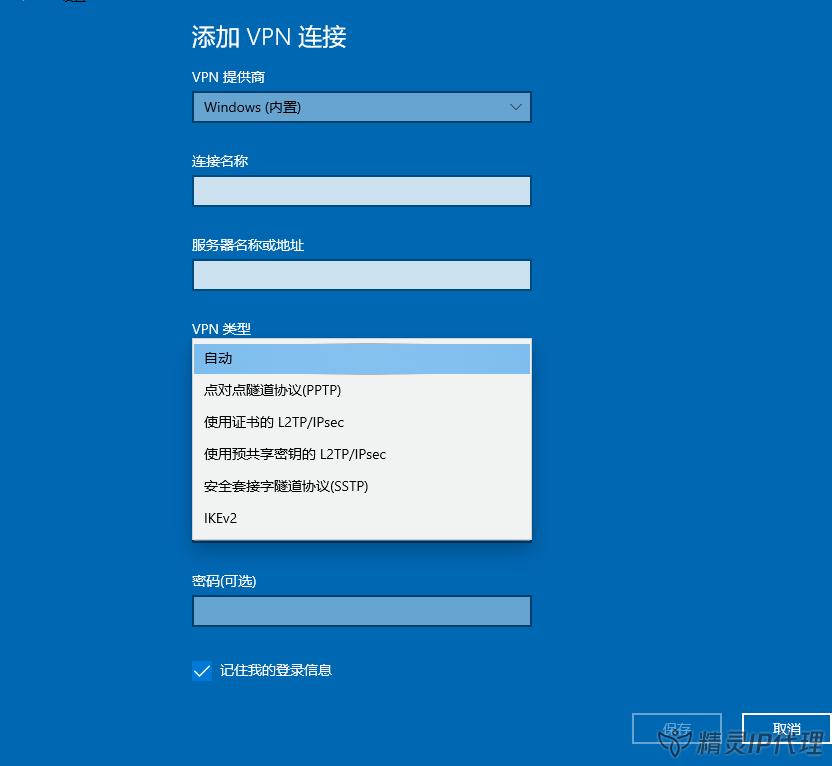The height and width of the screenshot is (766, 832).
Task: Select 点对点隧道协议(PPTP) option
Action: (361, 390)
